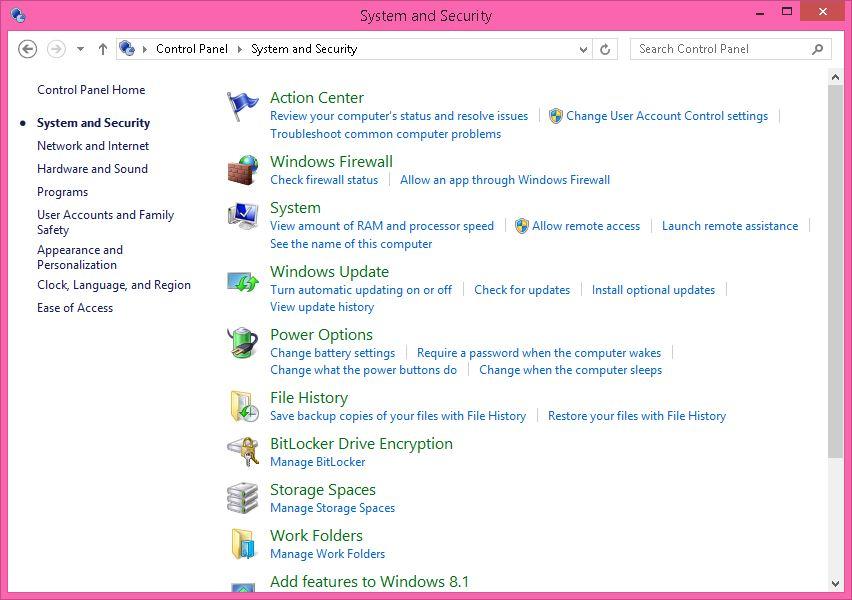852x600 pixels.
Task: Click Manage Storage Spaces
Action: pos(333,508)
